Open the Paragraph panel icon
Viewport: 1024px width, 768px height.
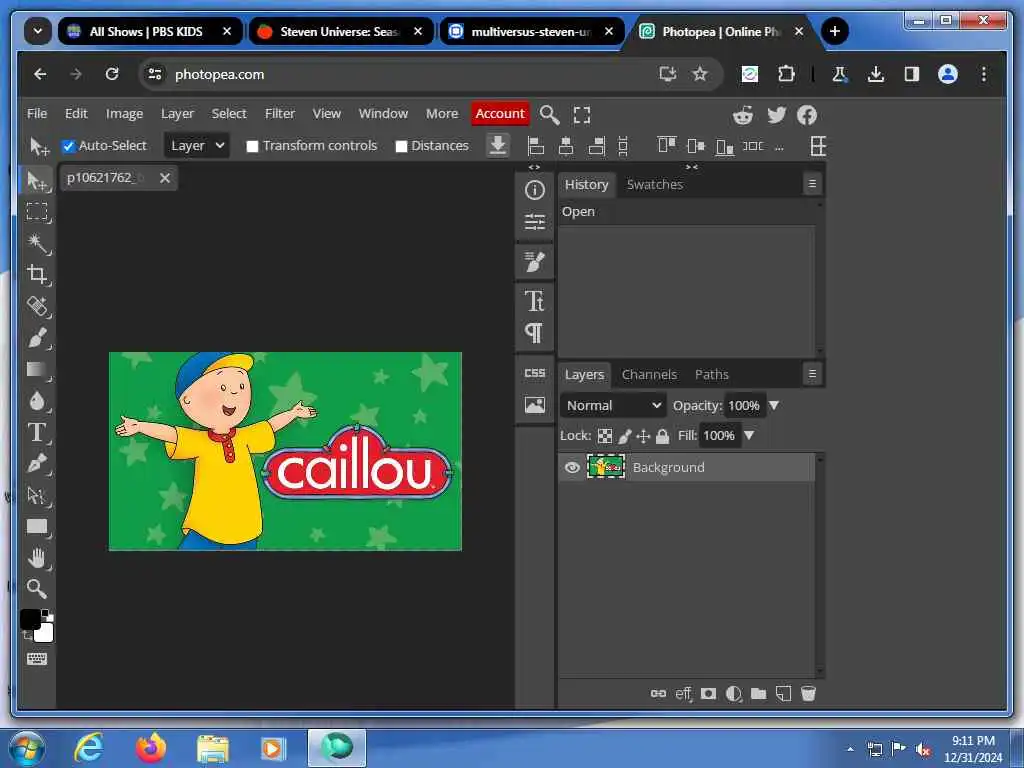point(535,333)
